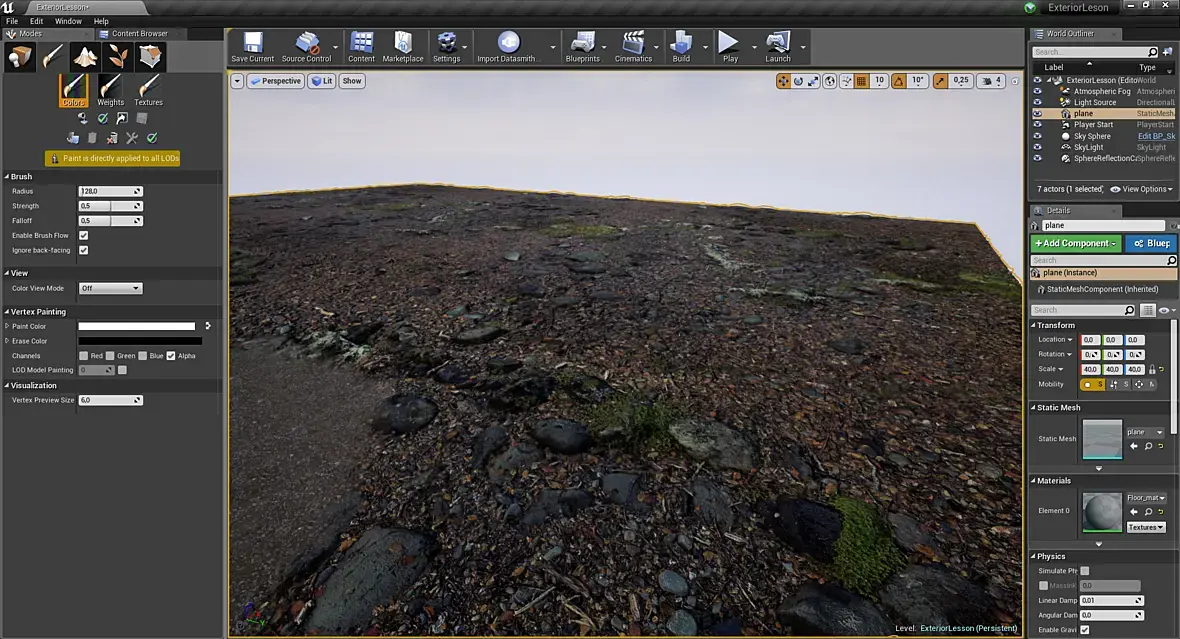Collapse the Transform section in Details

(x=1033, y=325)
